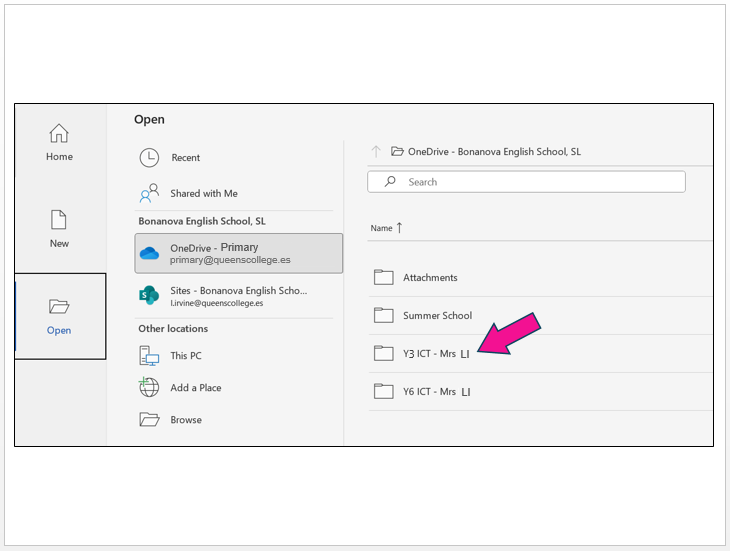The width and height of the screenshot is (730, 551).
Task: Open the Attachments folder
Action: 430,278
